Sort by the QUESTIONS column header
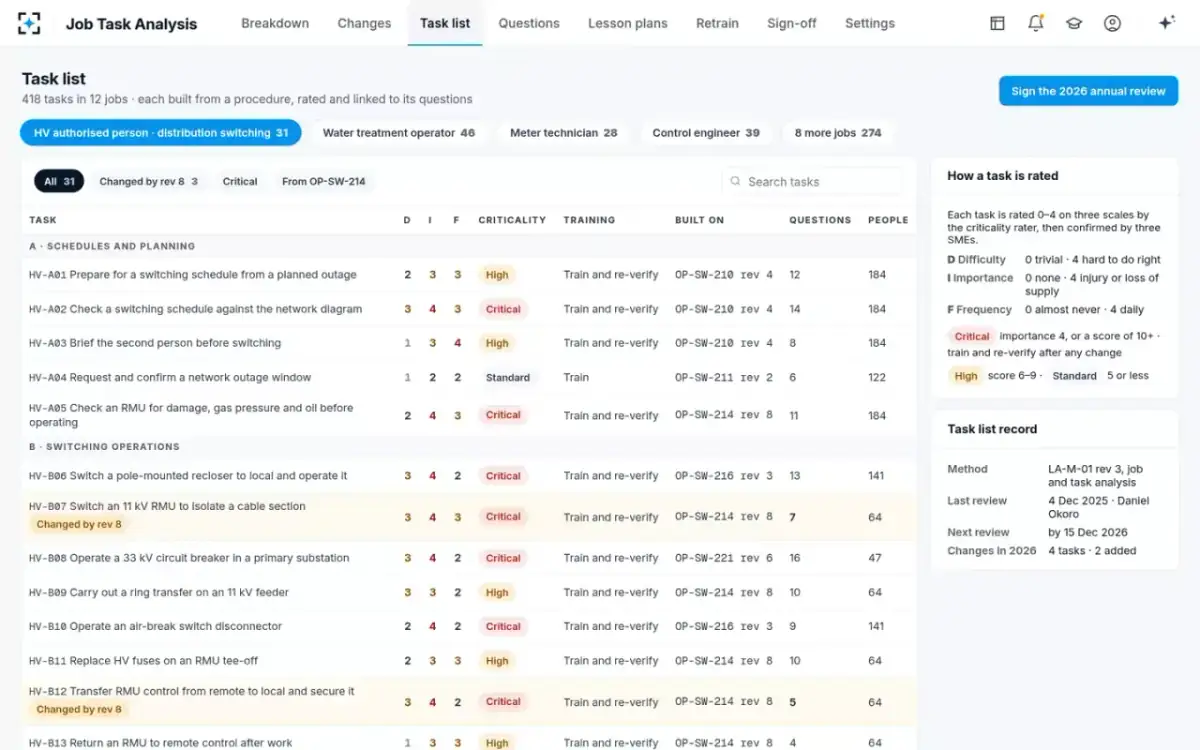Image resolution: width=1200 pixels, height=750 pixels. coord(820,220)
